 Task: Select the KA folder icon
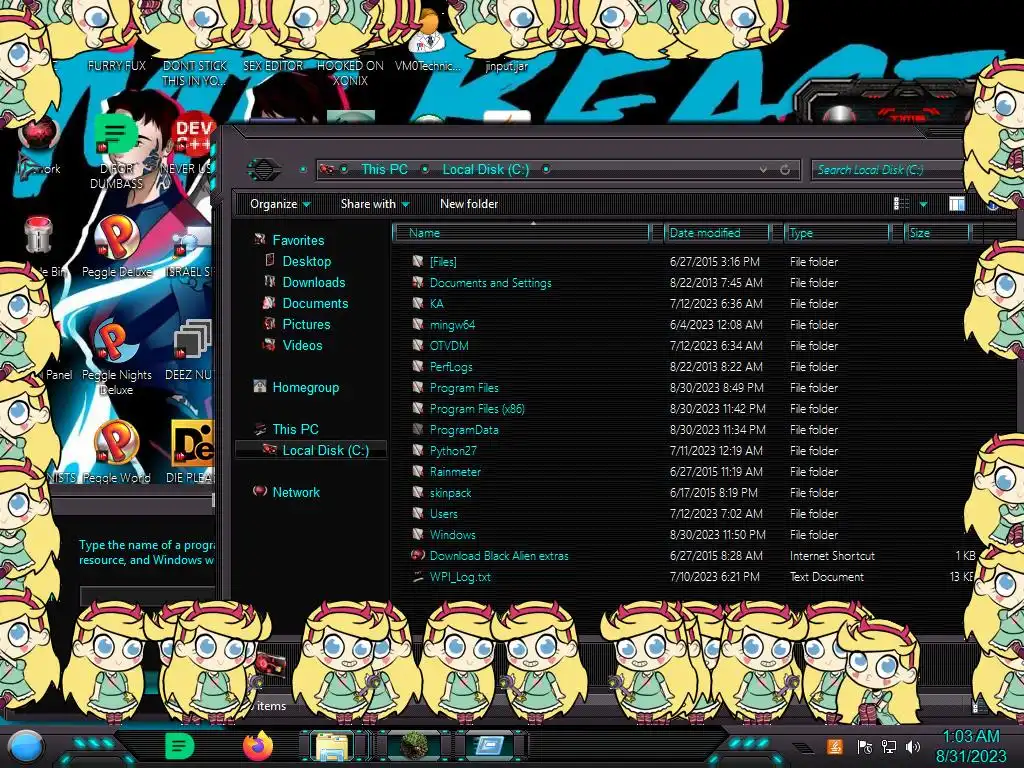click(x=418, y=304)
